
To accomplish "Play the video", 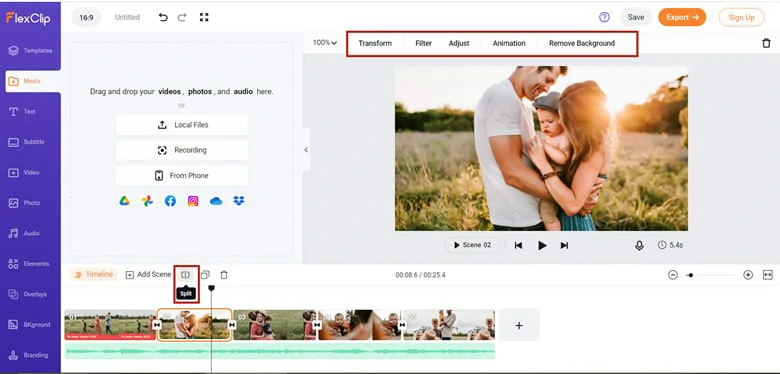I will (542, 245).
